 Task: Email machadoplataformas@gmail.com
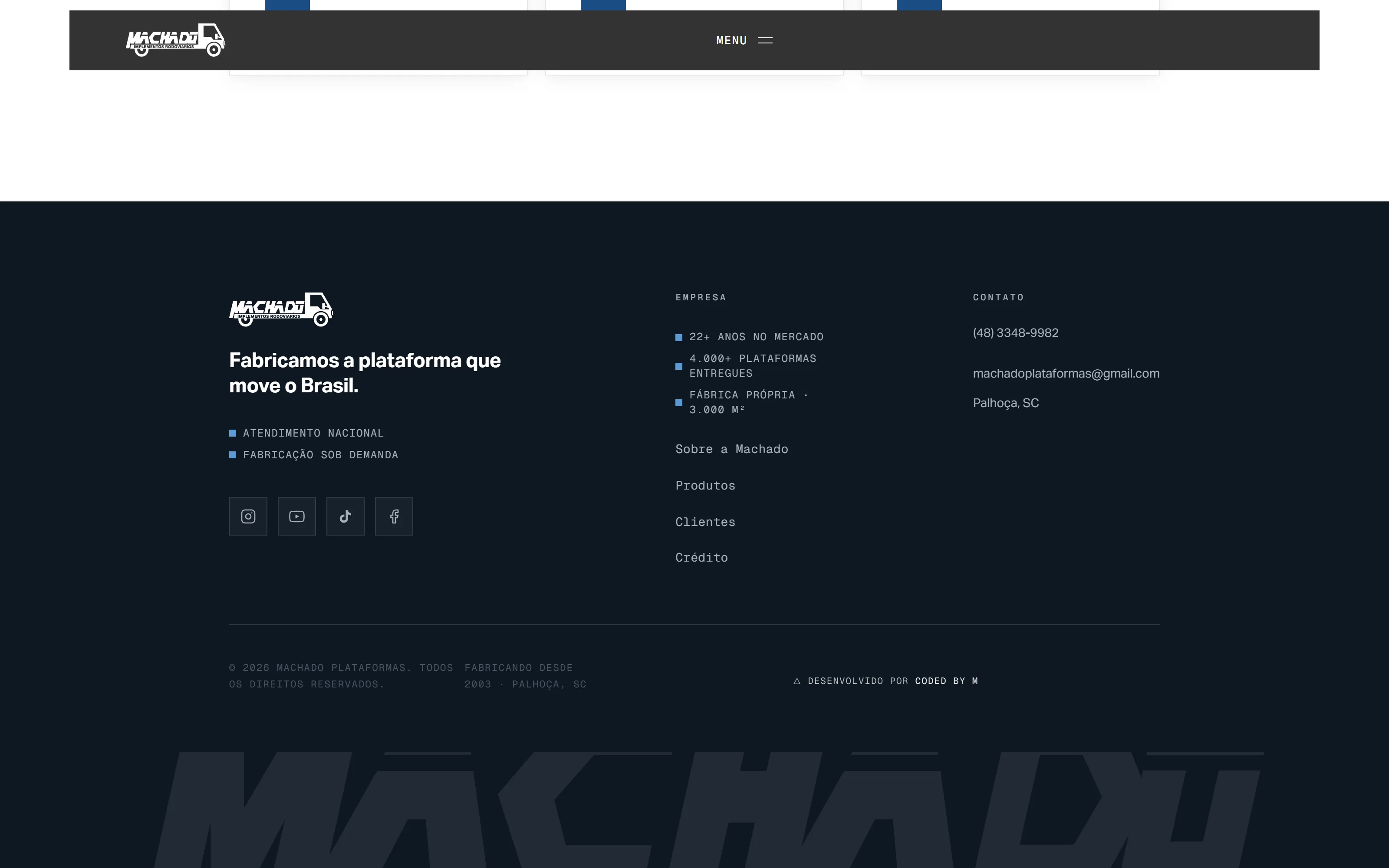(x=1066, y=374)
